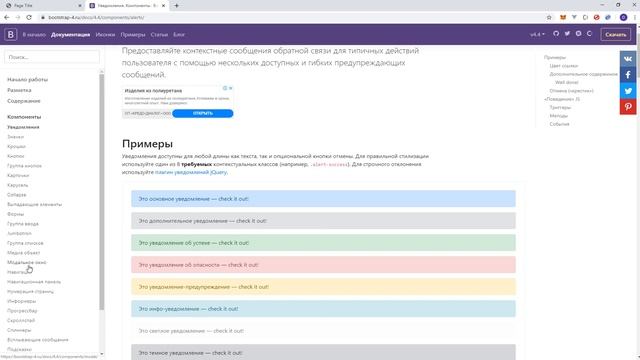This screenshot has width=640, height=360.
Task: Open the red blocker extension icon
Action: 596,17
